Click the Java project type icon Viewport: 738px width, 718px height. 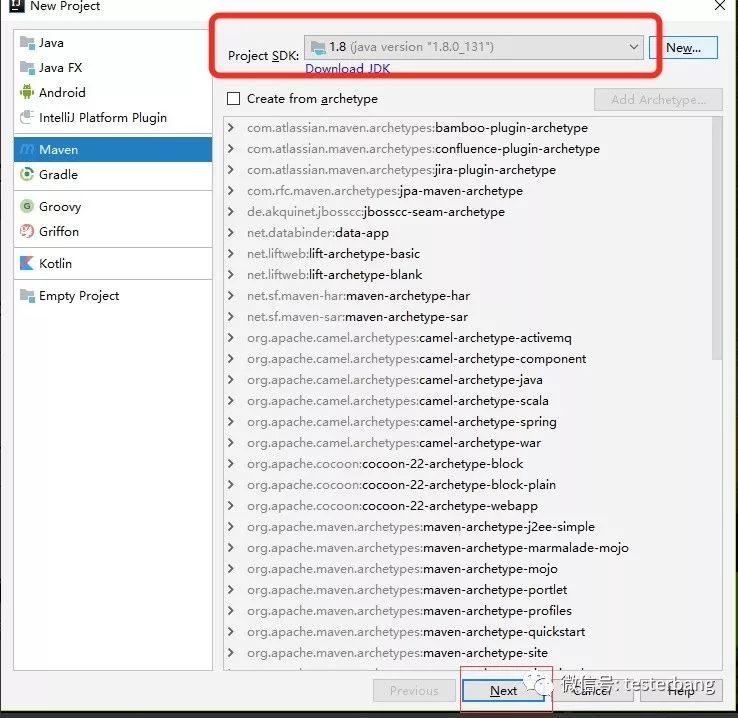coord(27,43)
